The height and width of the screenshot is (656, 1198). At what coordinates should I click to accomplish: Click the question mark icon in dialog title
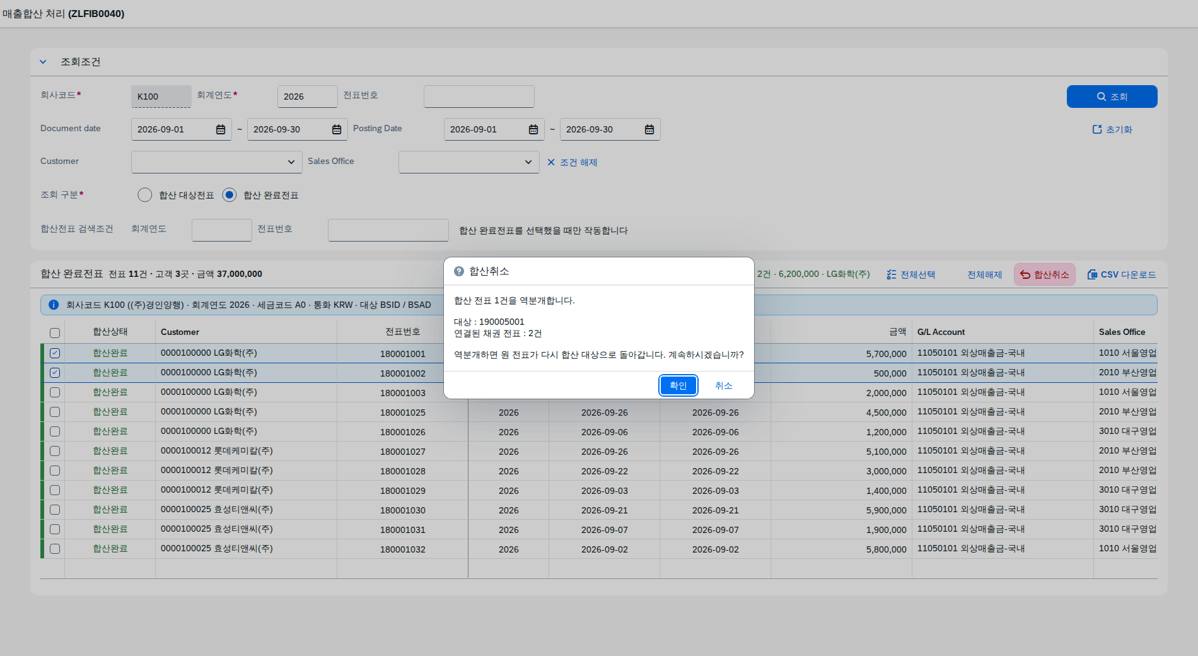[458, 271]
